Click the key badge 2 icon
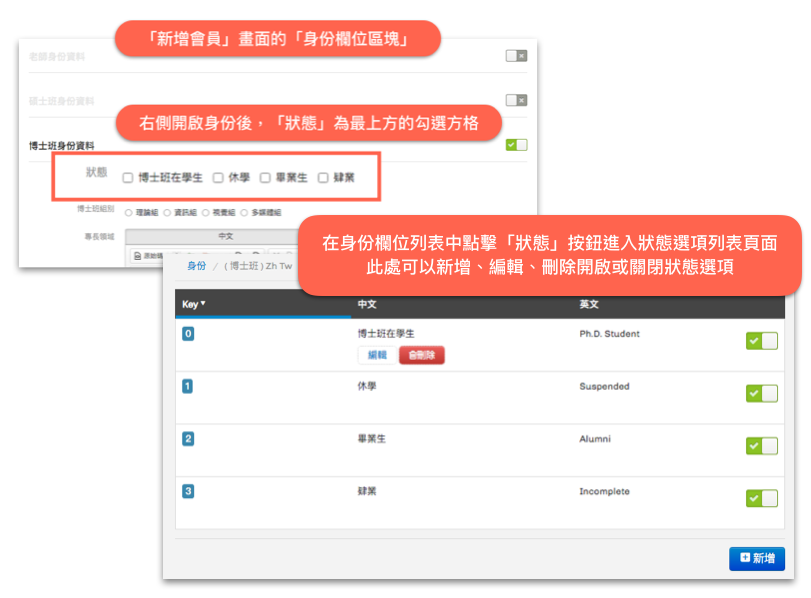811x598 pixels. [x=188, y=439]
